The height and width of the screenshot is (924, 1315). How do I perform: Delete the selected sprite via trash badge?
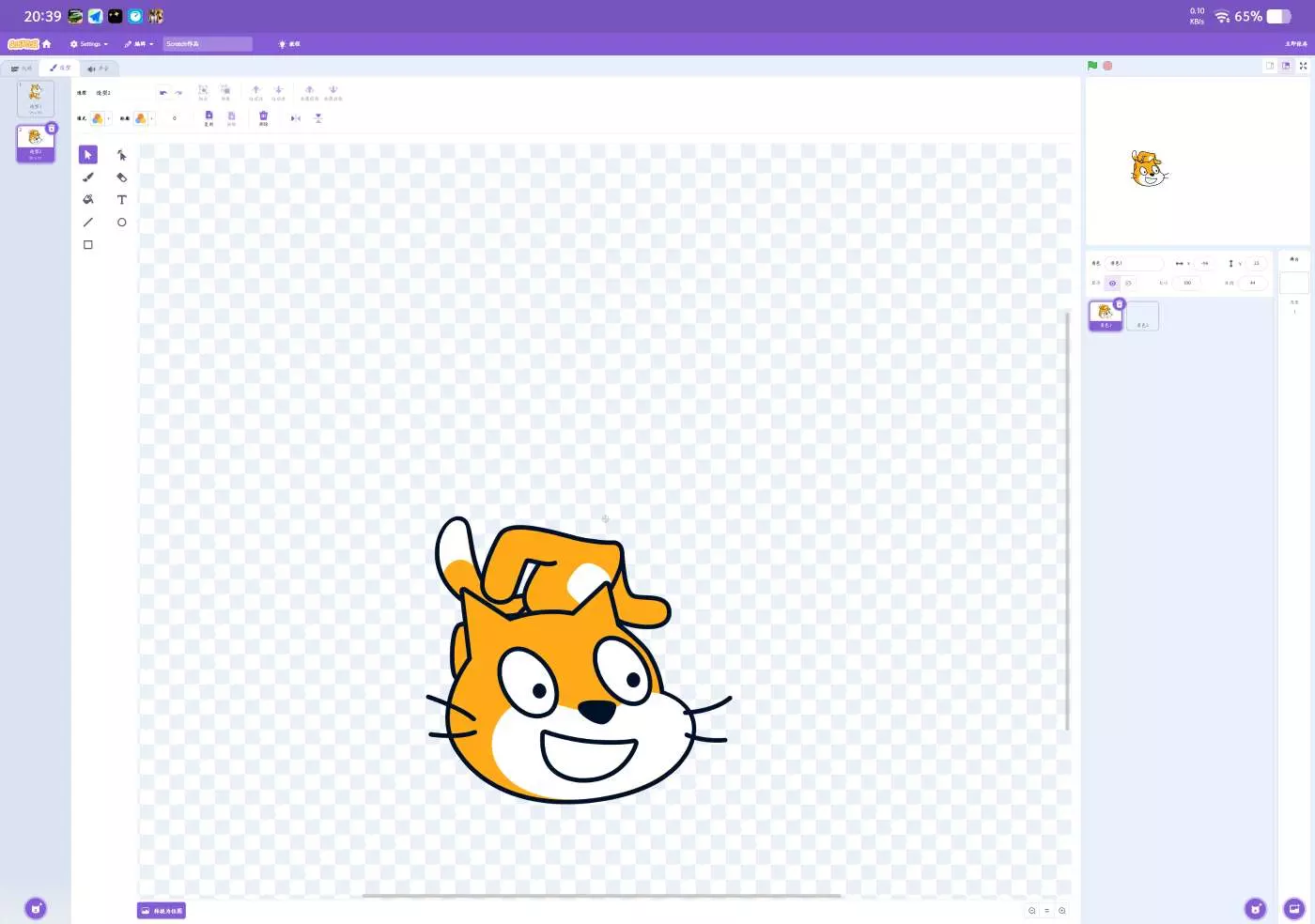click(1120, 304)
